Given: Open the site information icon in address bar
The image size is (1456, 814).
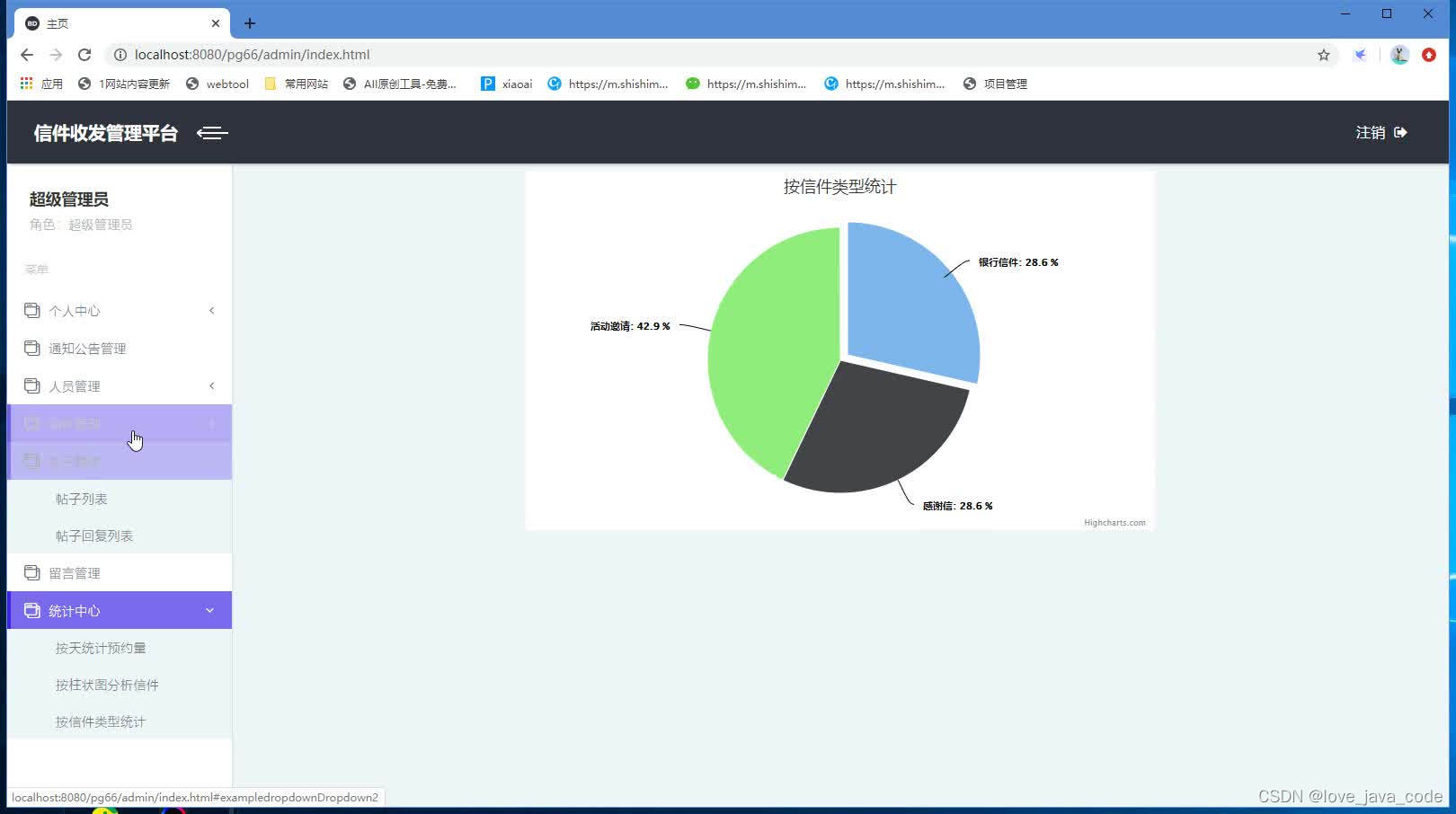Looking at the screenshot, I should [x=120, y=55].
